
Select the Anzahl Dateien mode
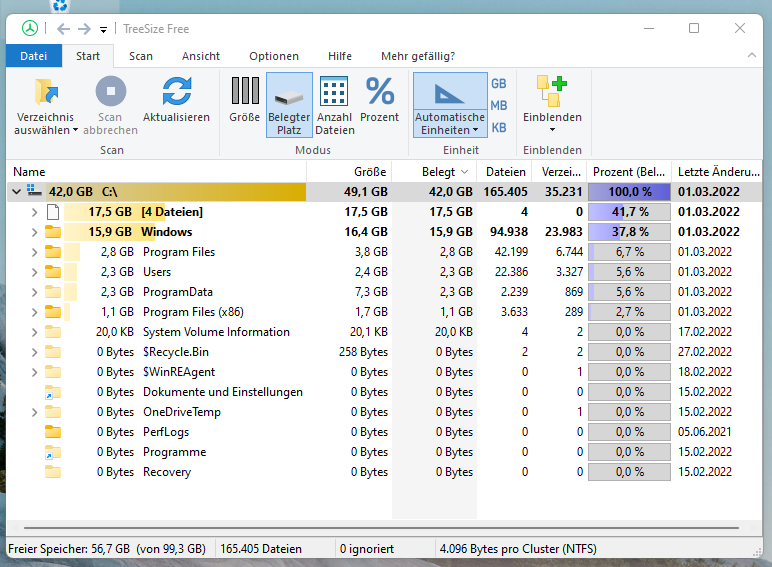[334, 105]
